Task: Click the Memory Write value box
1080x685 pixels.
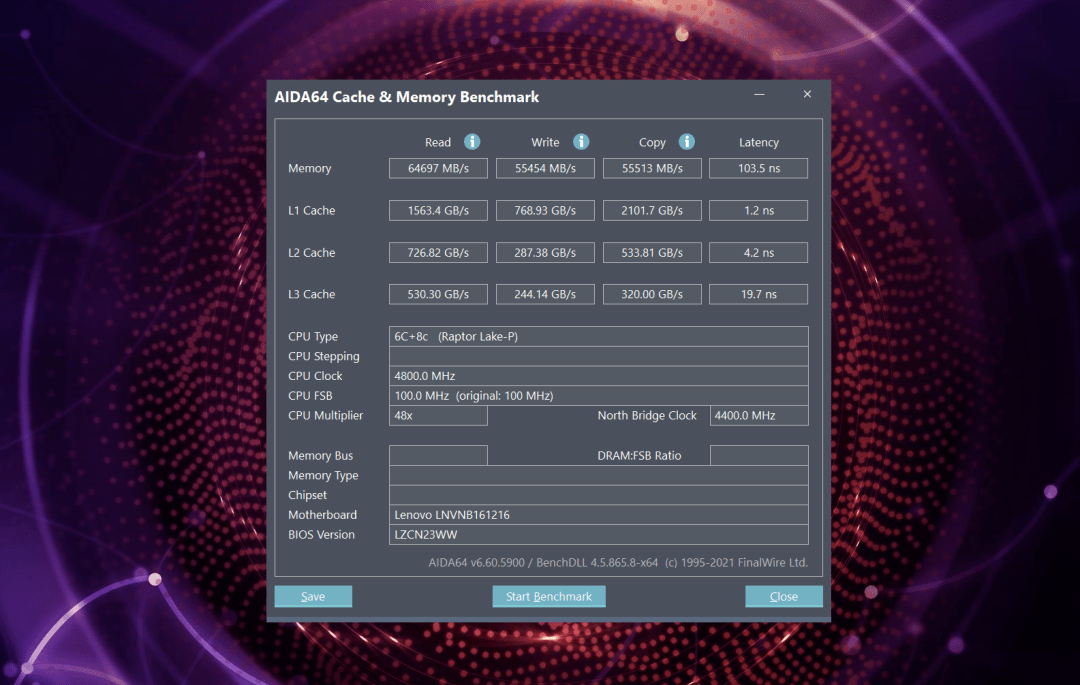Action: [545, 168]
